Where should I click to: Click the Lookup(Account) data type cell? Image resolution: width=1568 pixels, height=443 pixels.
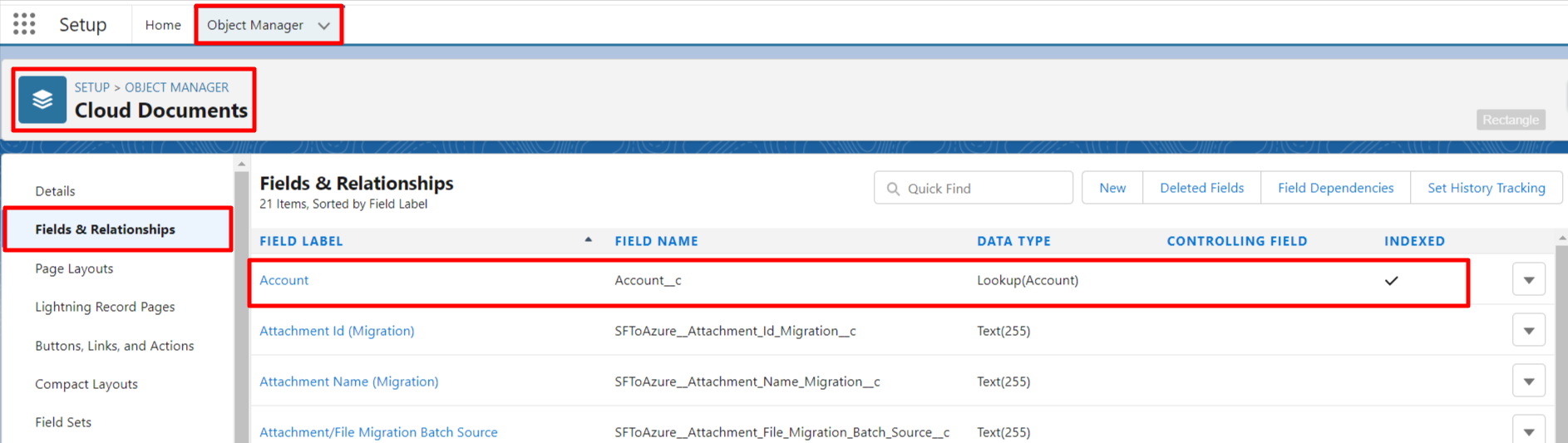click(x=1028, y=280)
